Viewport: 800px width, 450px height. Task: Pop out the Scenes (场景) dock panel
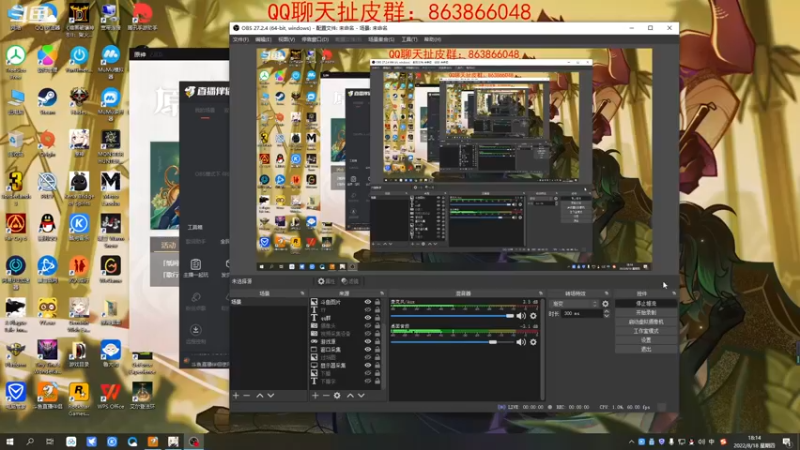302,293
